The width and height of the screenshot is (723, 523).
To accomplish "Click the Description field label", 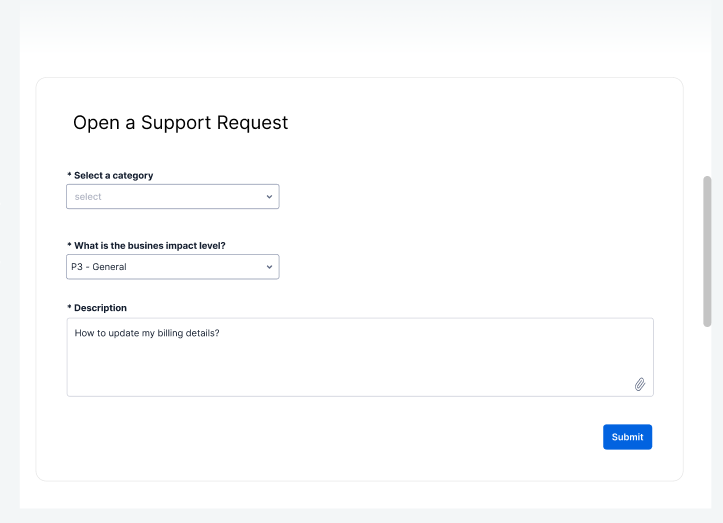I will (x=100, y=308).
